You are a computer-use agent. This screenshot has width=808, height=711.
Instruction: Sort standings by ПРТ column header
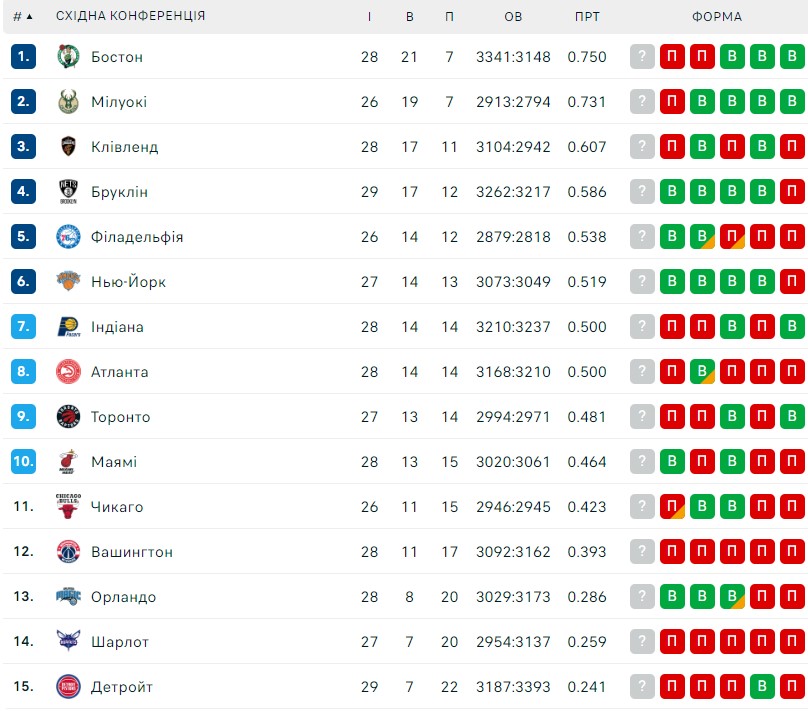point(587,16)
